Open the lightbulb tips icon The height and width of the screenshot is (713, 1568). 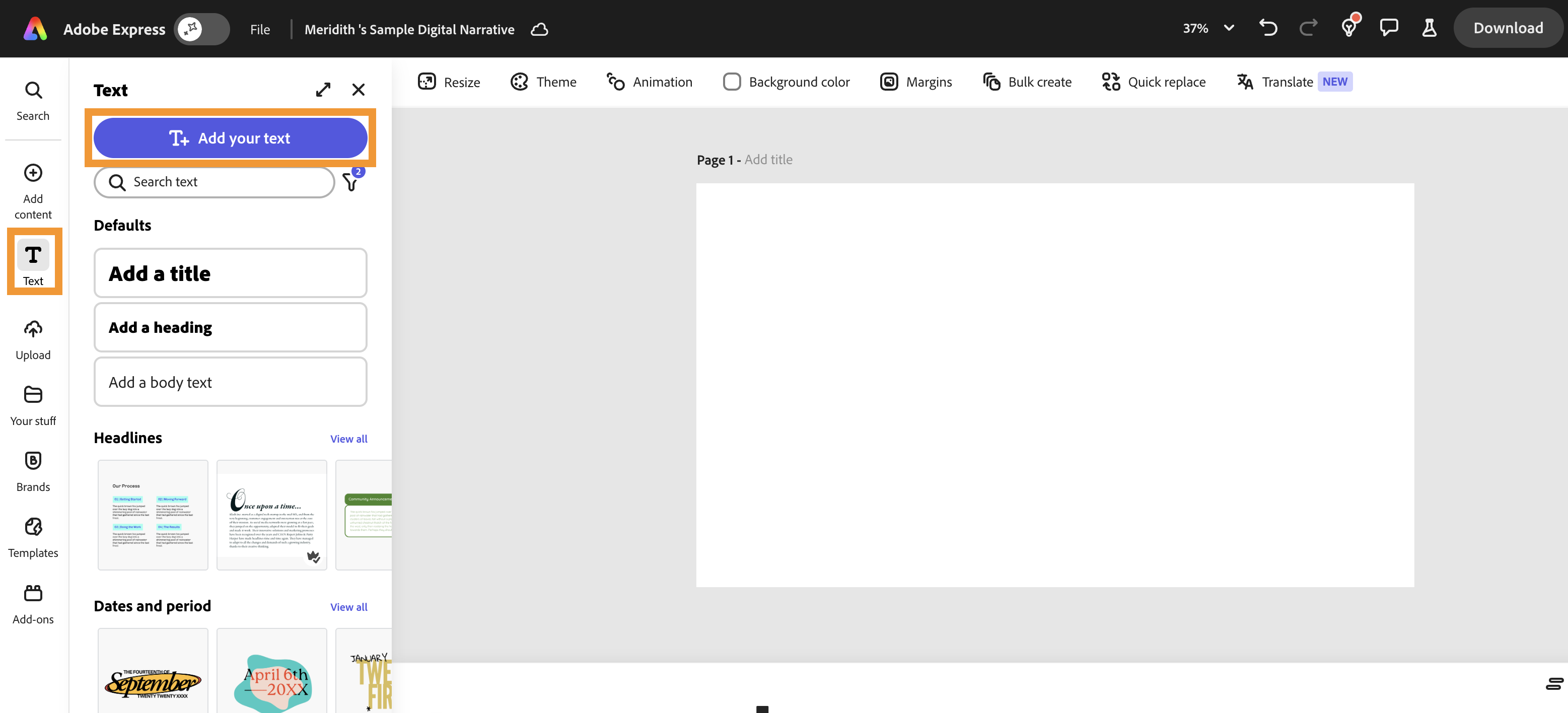point(1349,28)
